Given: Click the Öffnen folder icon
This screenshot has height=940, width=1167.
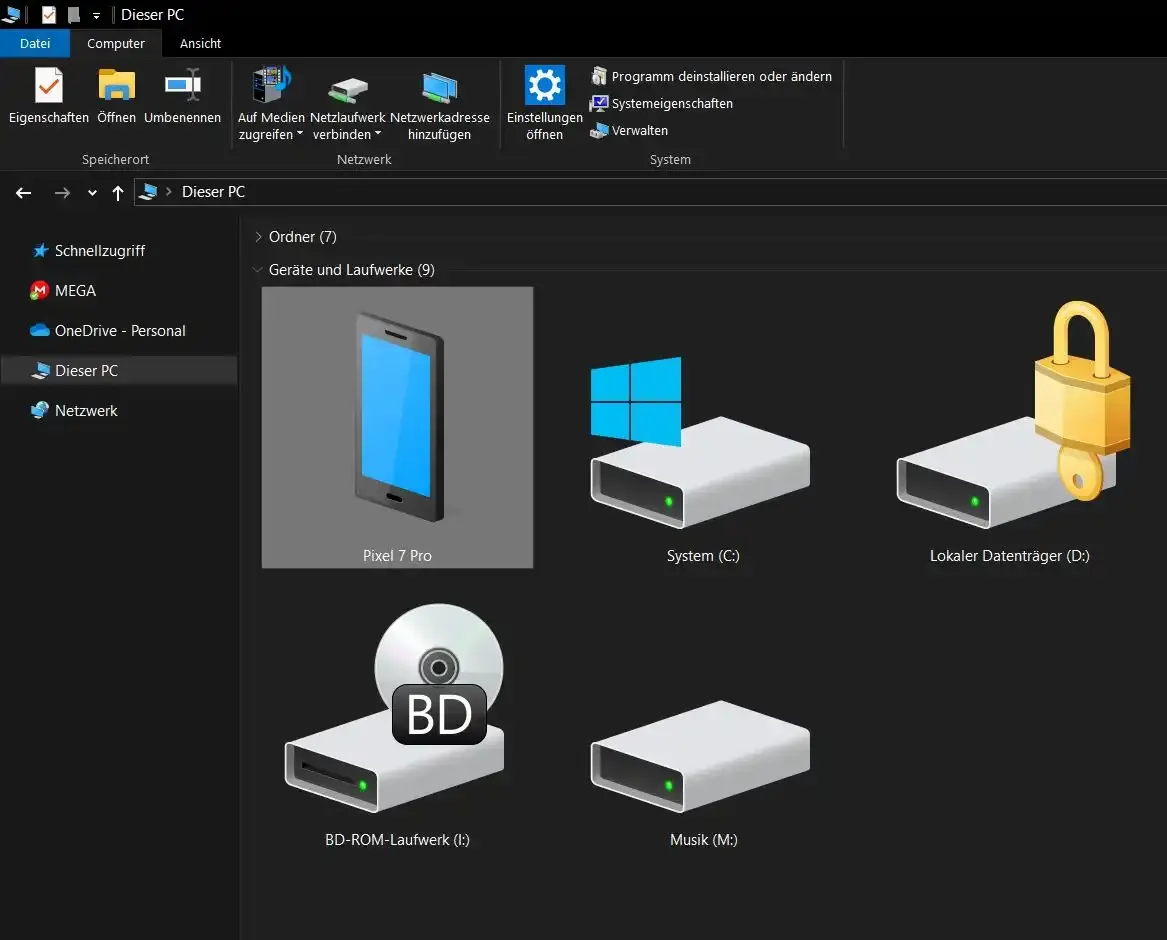Looking at the screenshot, I should pos(116,87).
